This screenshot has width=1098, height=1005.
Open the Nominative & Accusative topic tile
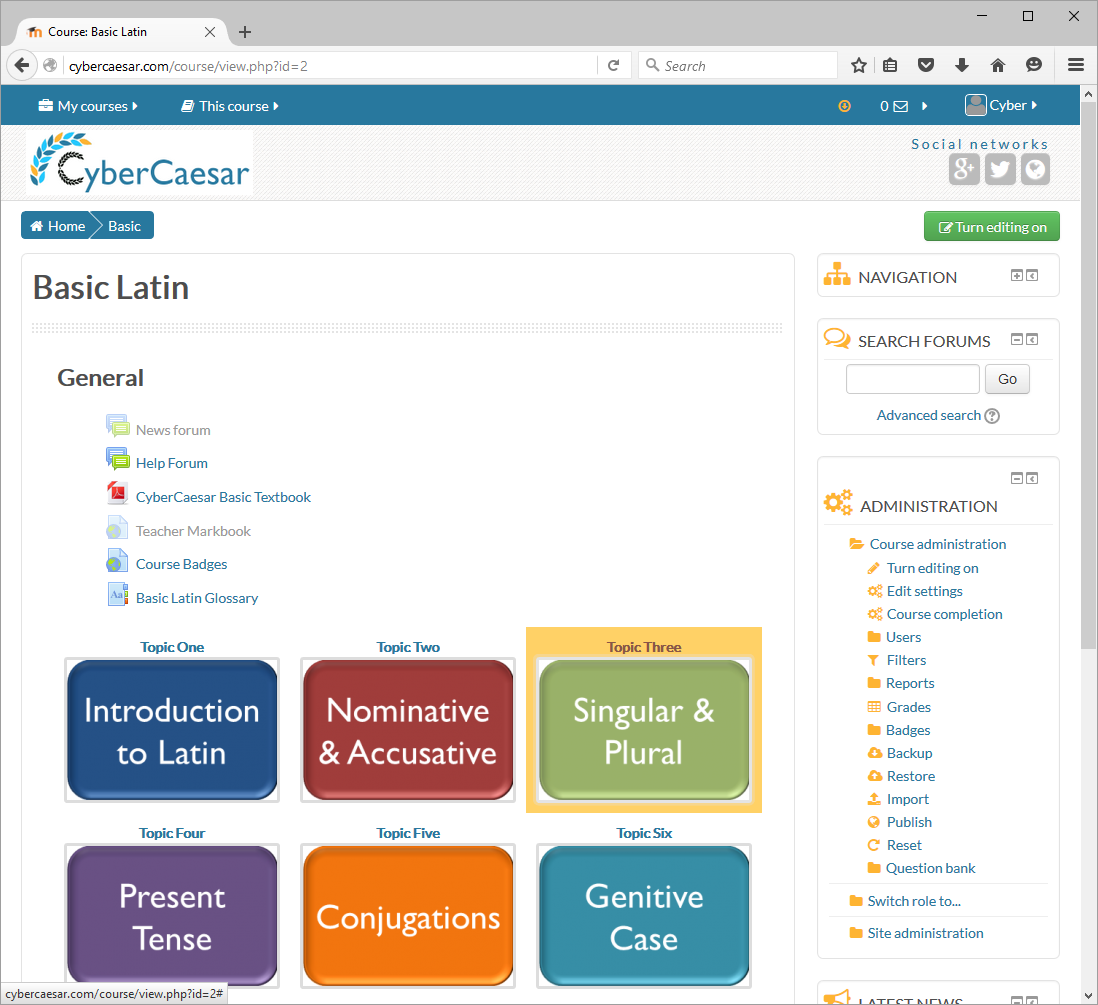click(x=408, y=730)
